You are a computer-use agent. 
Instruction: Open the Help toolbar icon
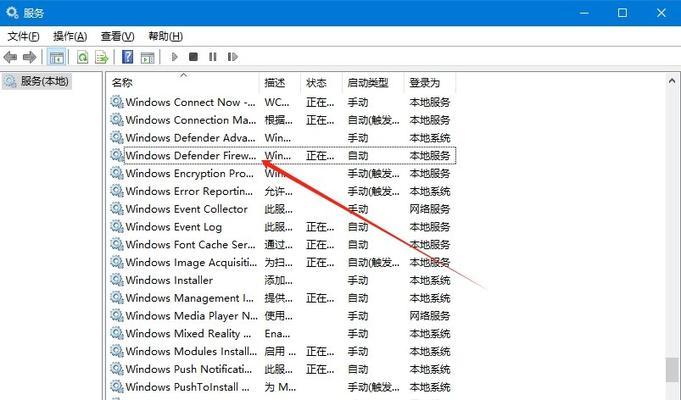[128, 57]
